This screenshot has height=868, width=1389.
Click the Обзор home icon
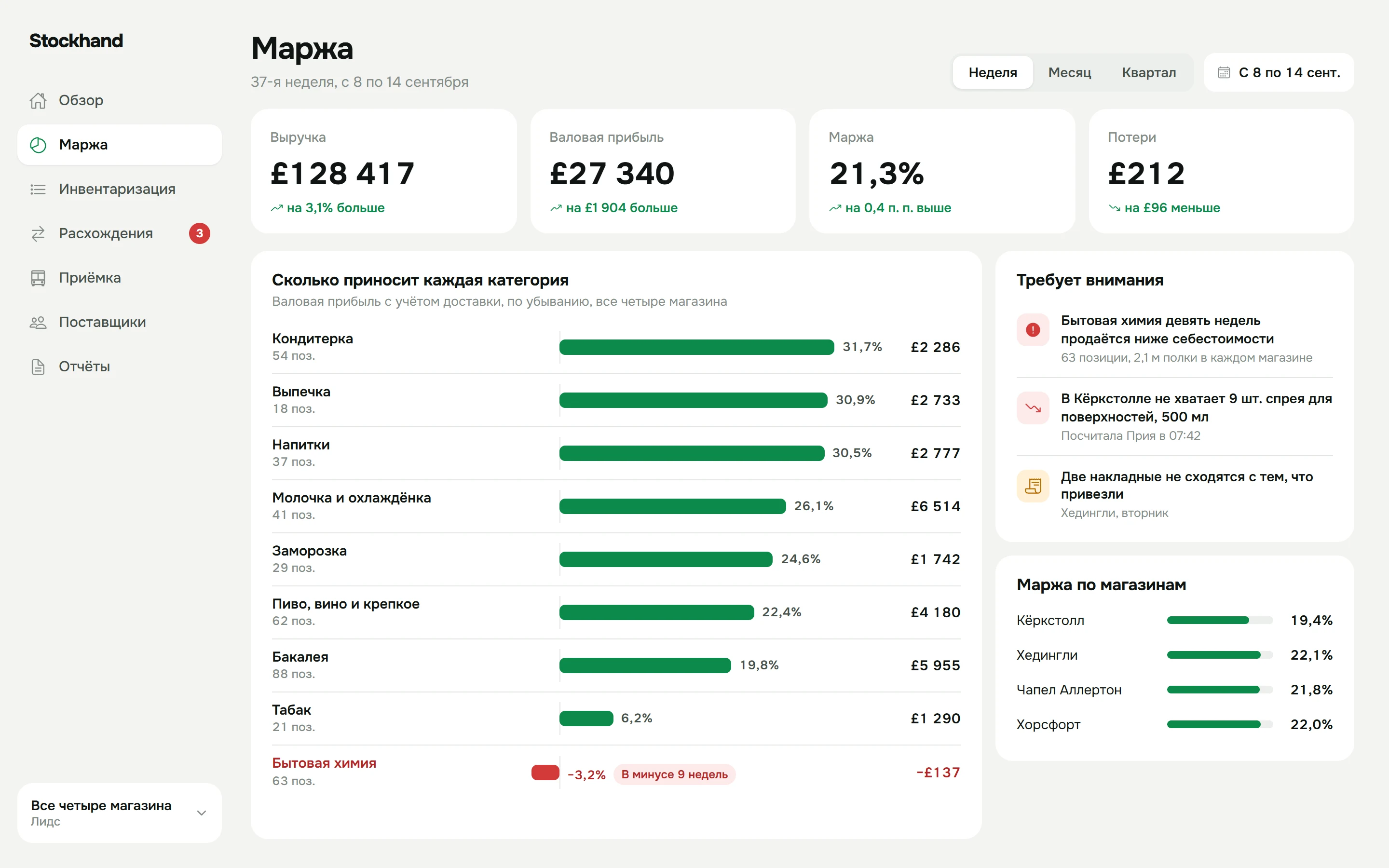pos(38,100)
